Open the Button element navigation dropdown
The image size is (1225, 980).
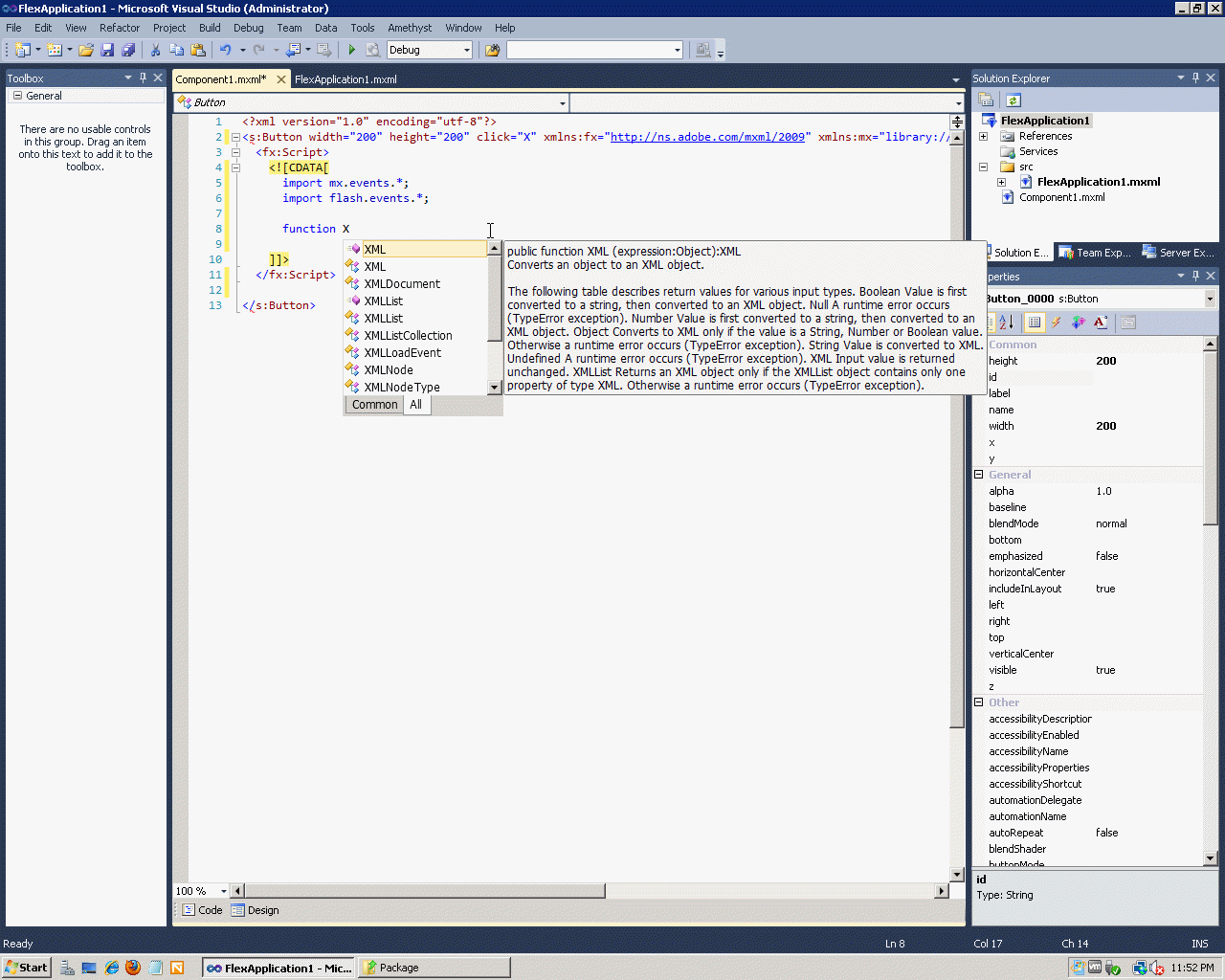pyautogui.click(x=563, y=102)
